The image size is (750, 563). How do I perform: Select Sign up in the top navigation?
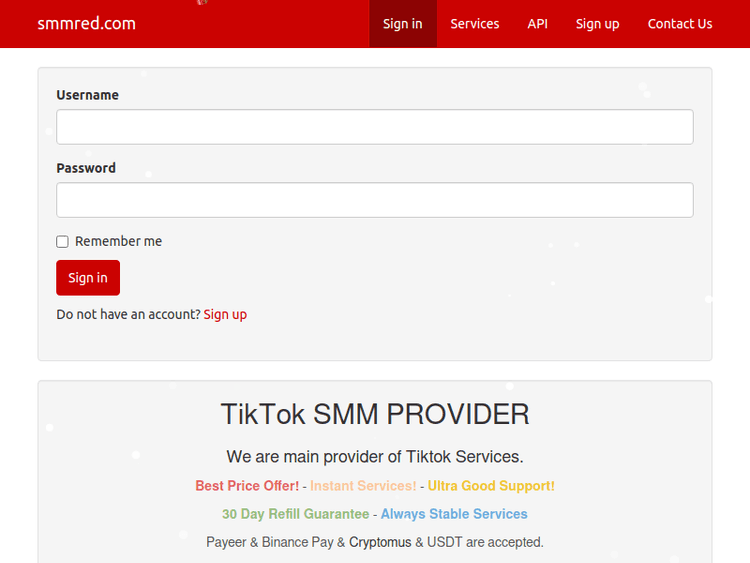pyautogui.click(x=597, y=24)
